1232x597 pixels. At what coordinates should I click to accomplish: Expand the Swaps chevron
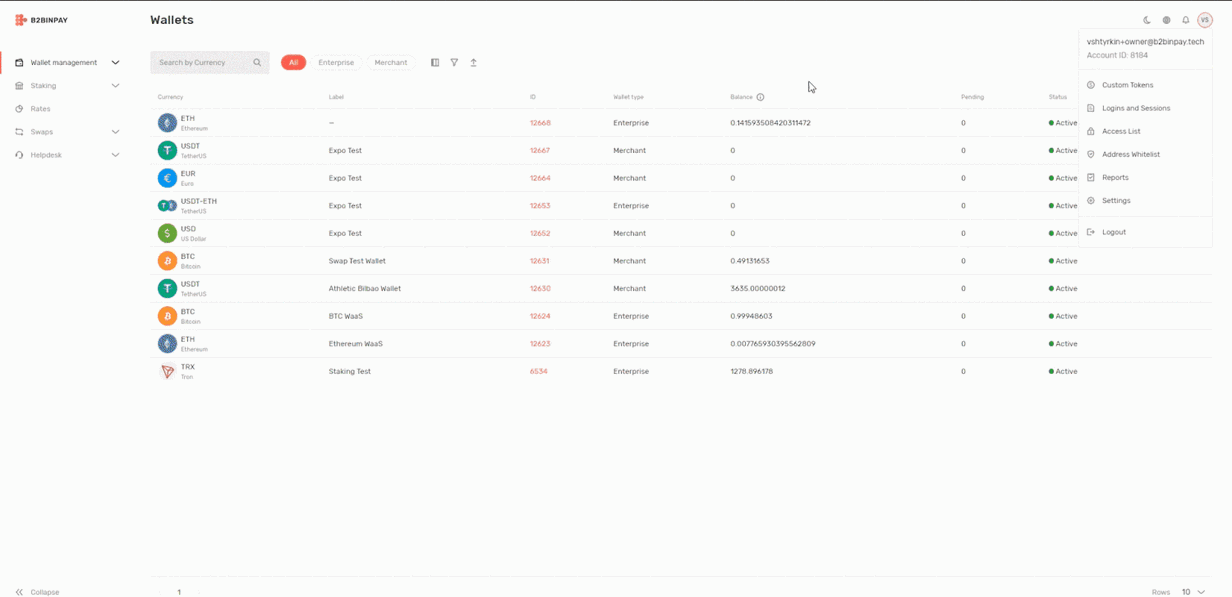click(x=115, y=131)
